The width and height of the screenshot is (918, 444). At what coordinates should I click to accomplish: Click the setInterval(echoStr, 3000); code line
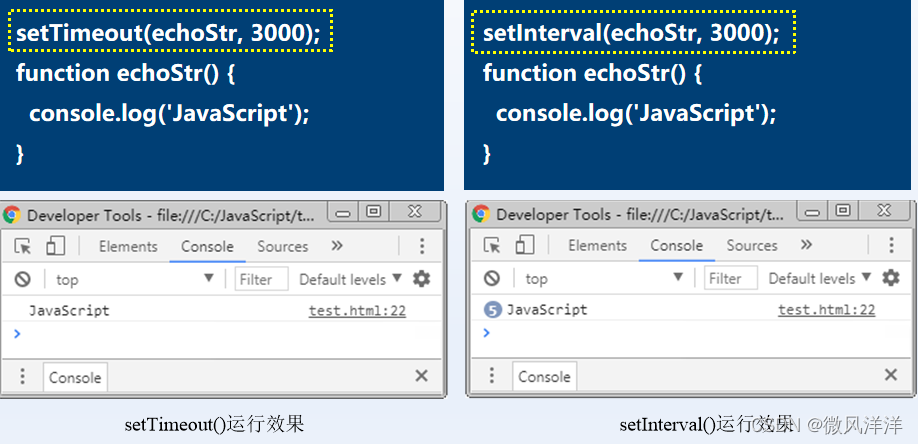(x=633, y=32)
